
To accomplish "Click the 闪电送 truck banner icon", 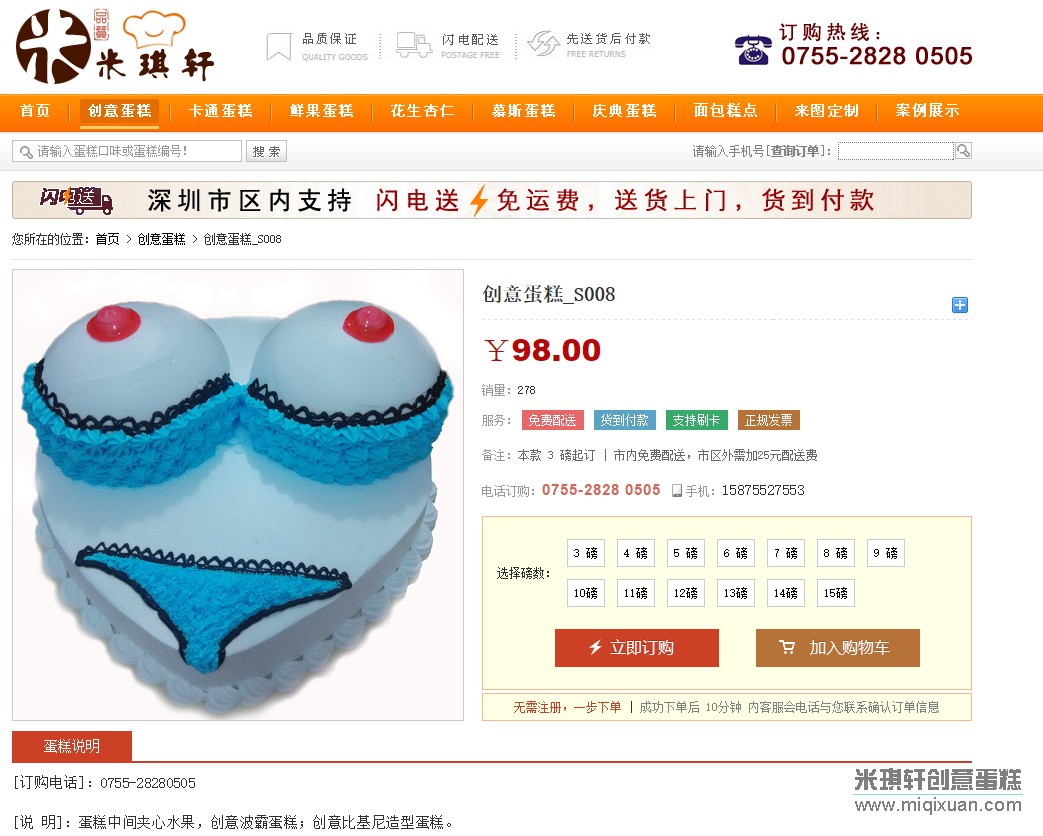I will tap(76, 200).
